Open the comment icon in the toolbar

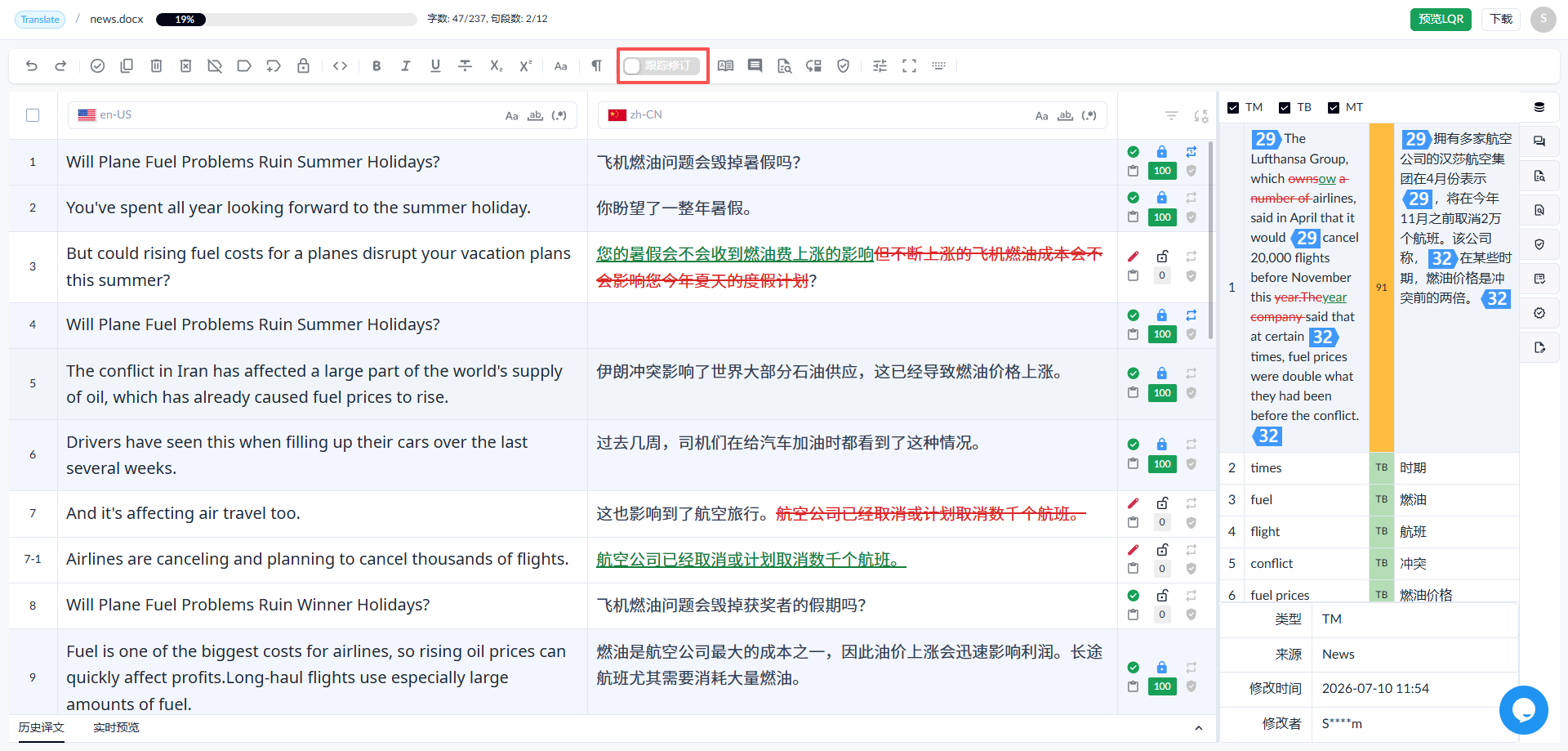pyautogui.click(x=755, y=66)
